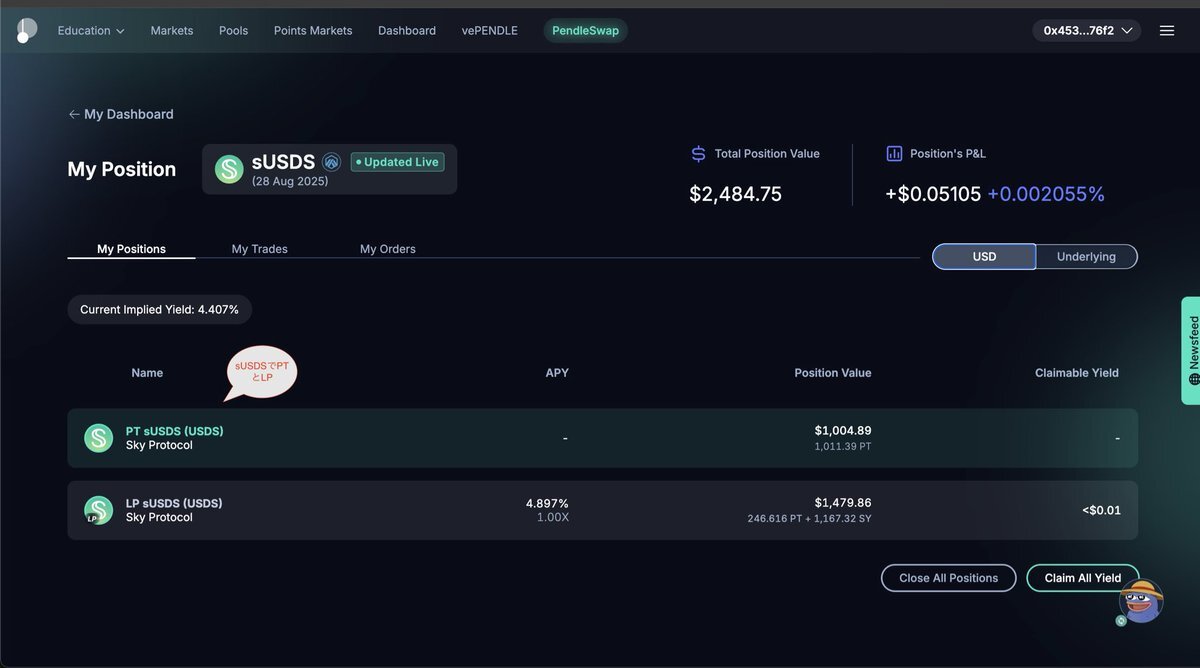Screen dimensions: 1200x668
Task: Select the My Positions tab
Action: [x=131, y=249]
